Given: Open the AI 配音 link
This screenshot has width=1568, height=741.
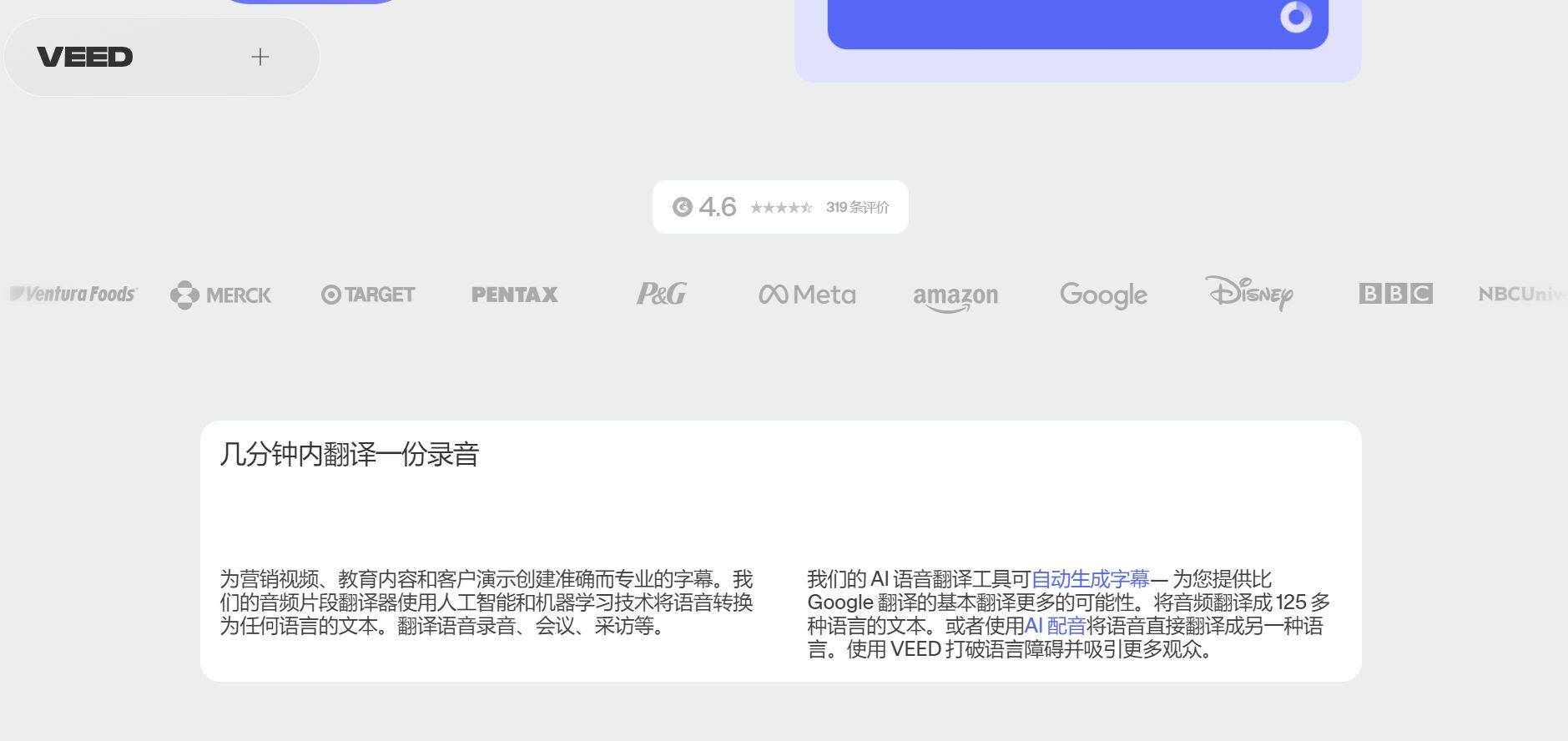Looking at the screenshot, I should (1055, 626).
